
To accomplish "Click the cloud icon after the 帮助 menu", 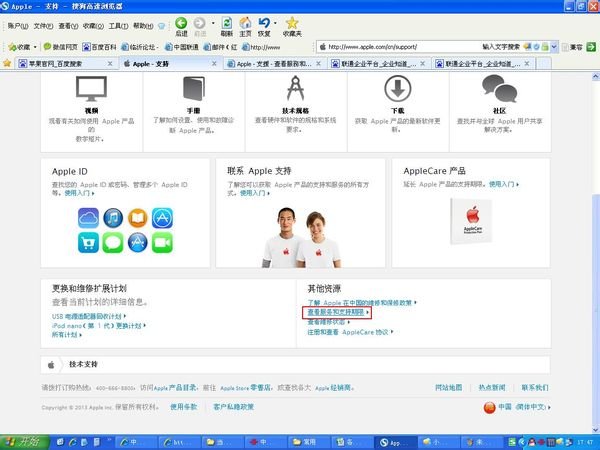I will click(162, 26).
